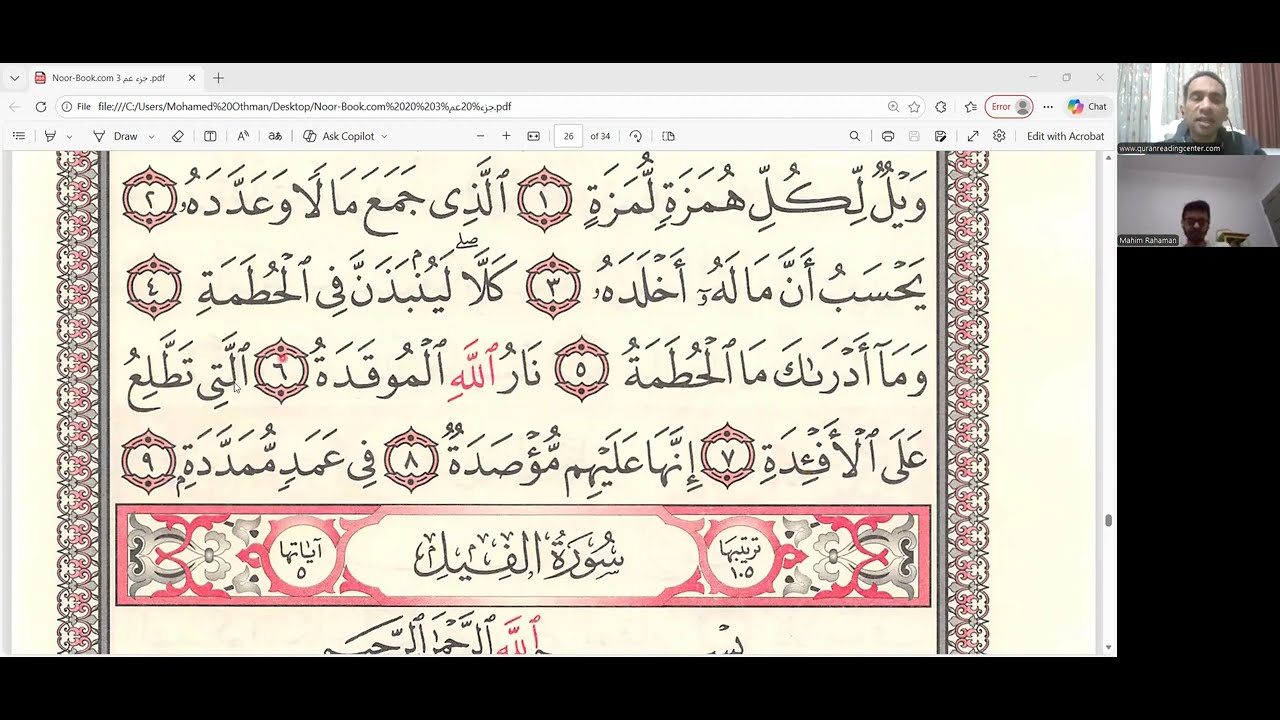Toggle fit to width view

click(534, 136)
